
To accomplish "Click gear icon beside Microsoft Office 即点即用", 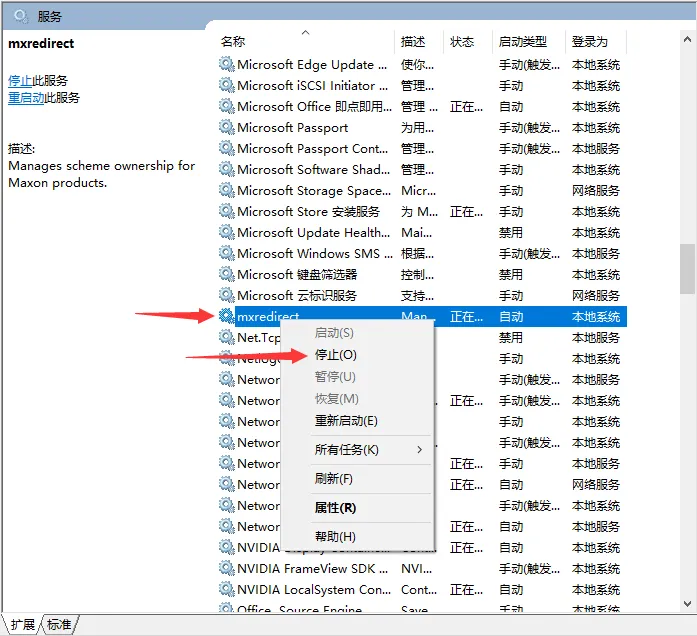I will 227,107.
